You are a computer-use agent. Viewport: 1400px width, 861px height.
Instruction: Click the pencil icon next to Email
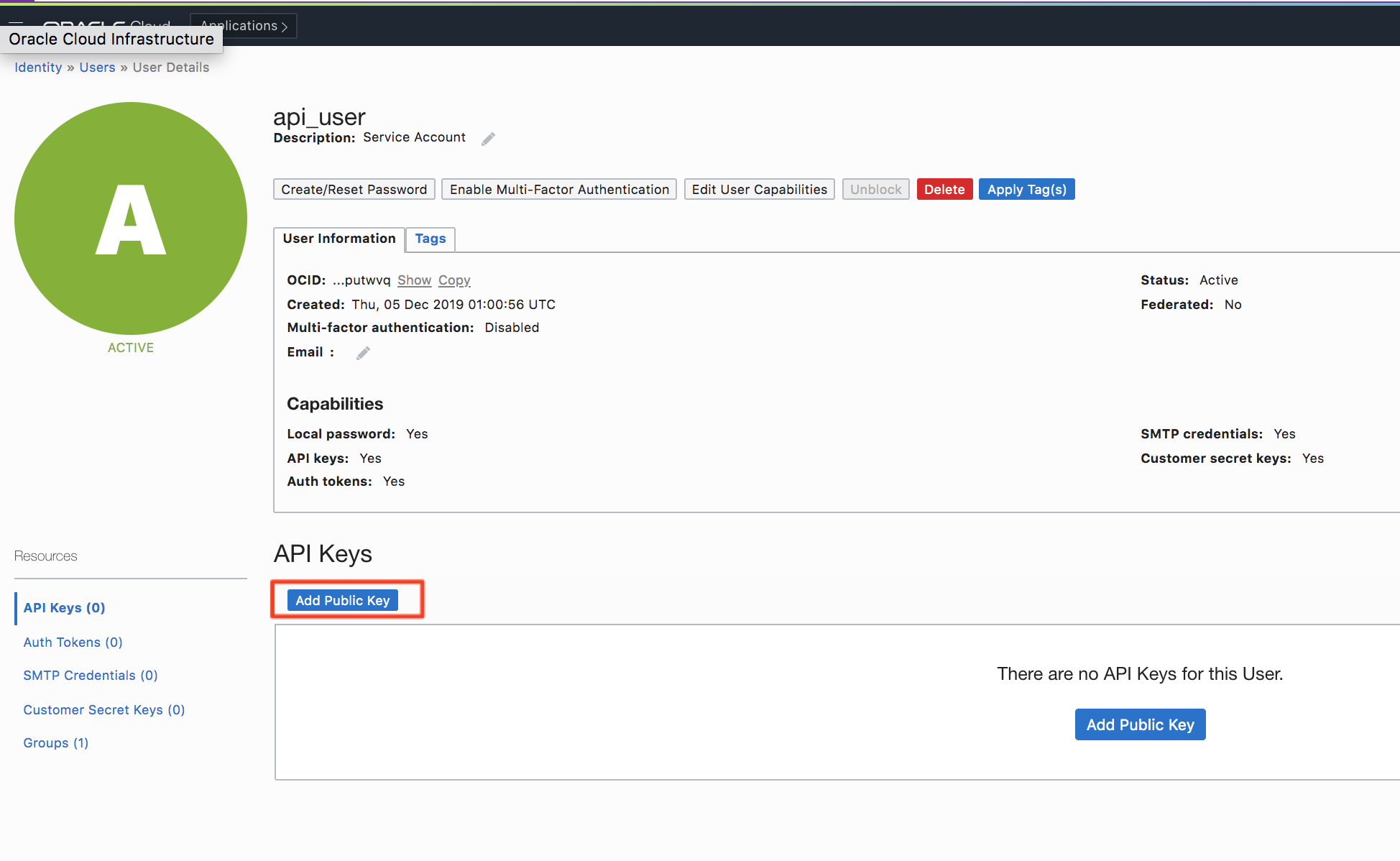coord(363,353)
